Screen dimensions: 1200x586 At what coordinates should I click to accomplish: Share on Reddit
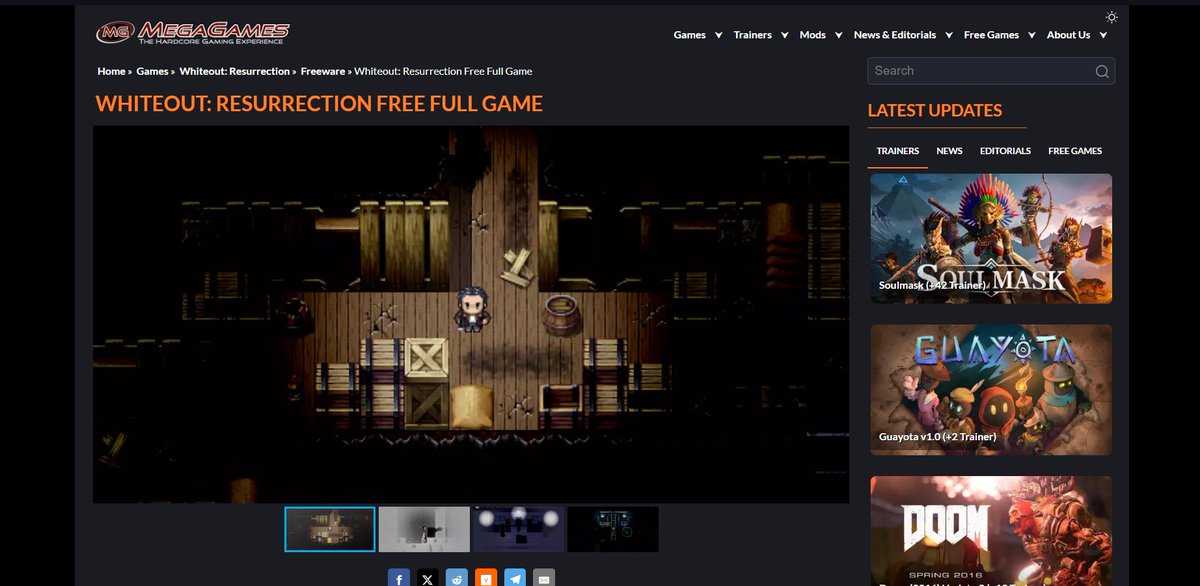(x=457, y=579)
